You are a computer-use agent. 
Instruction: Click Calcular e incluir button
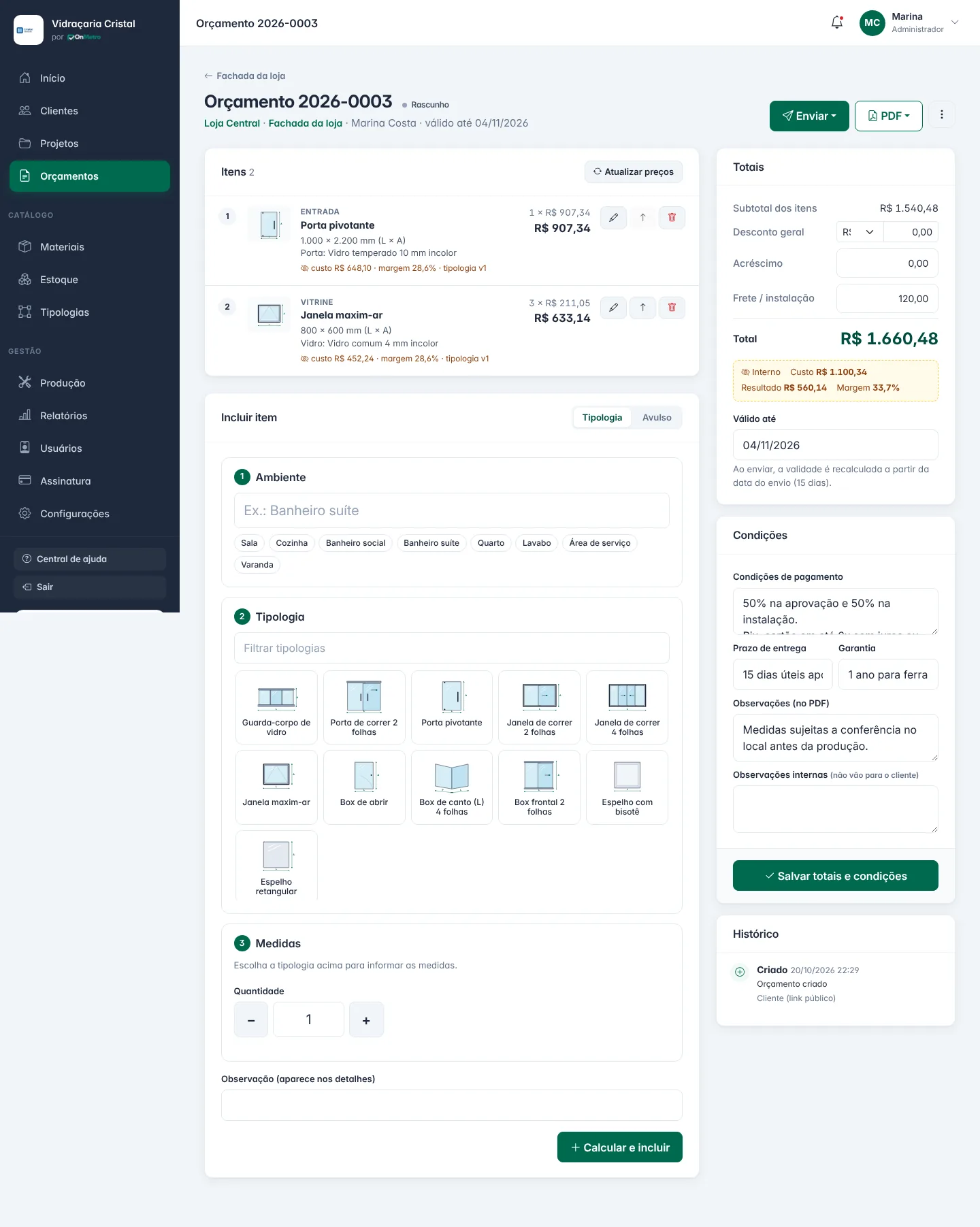pyautogui.click(x=620, y=1147)
